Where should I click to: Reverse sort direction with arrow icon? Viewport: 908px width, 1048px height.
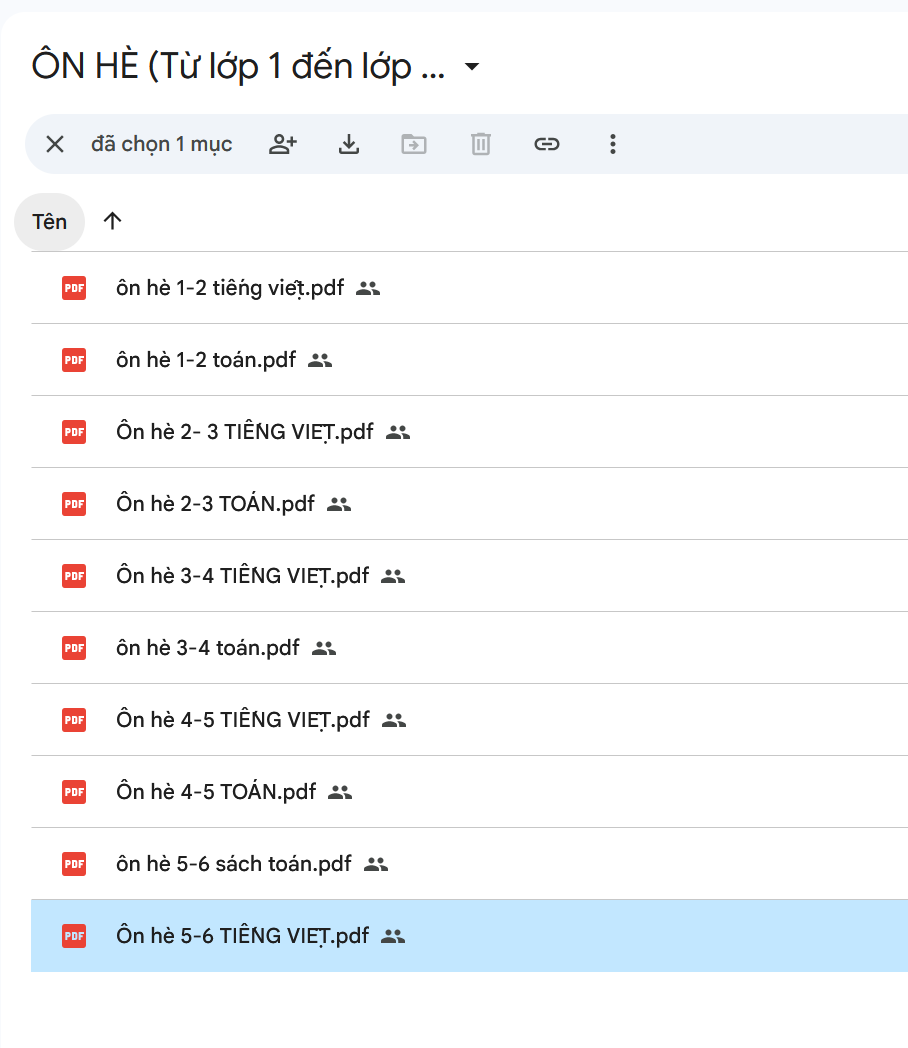(x=112, y=221)
